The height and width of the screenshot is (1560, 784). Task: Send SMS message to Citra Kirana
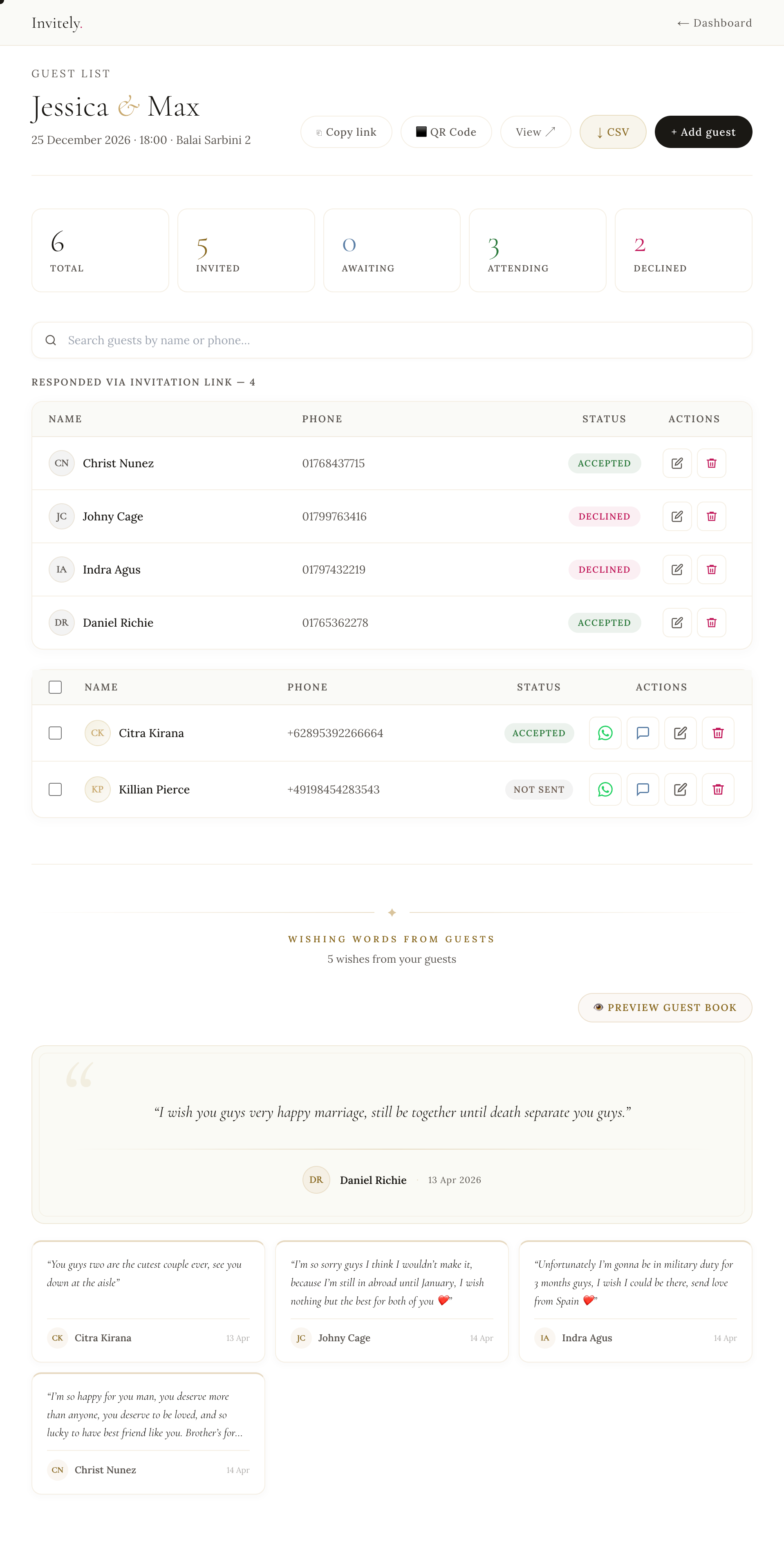pyautogui.click(x=642, y=733)
